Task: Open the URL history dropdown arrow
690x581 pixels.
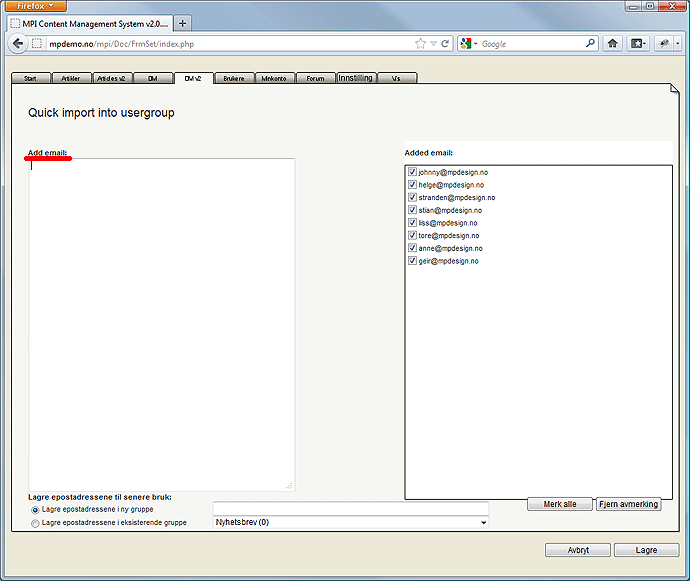Action: 434,44
